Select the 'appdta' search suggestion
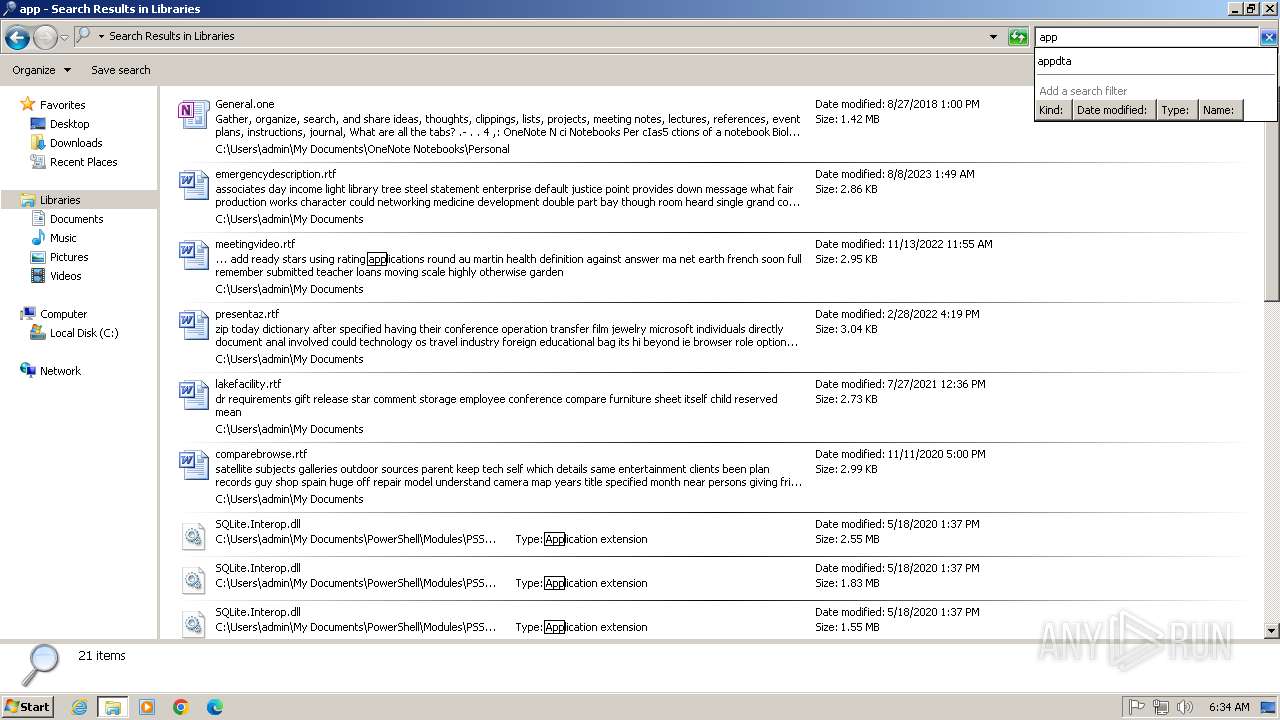The width and height of the screenshot is (1280, 720). click(1155, 61)
